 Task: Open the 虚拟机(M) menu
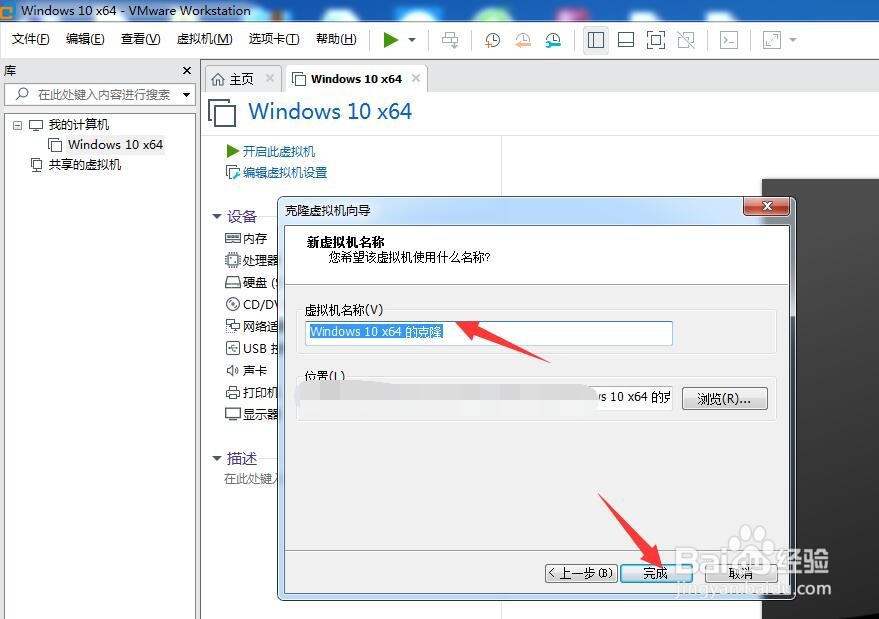coord(203,40)
